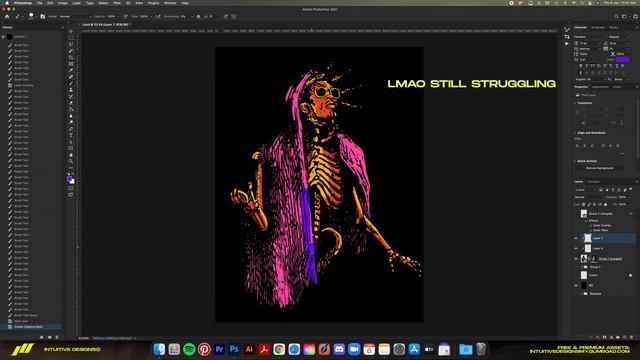Click the trash icon in History panel
640x360 pixels.
57,337
